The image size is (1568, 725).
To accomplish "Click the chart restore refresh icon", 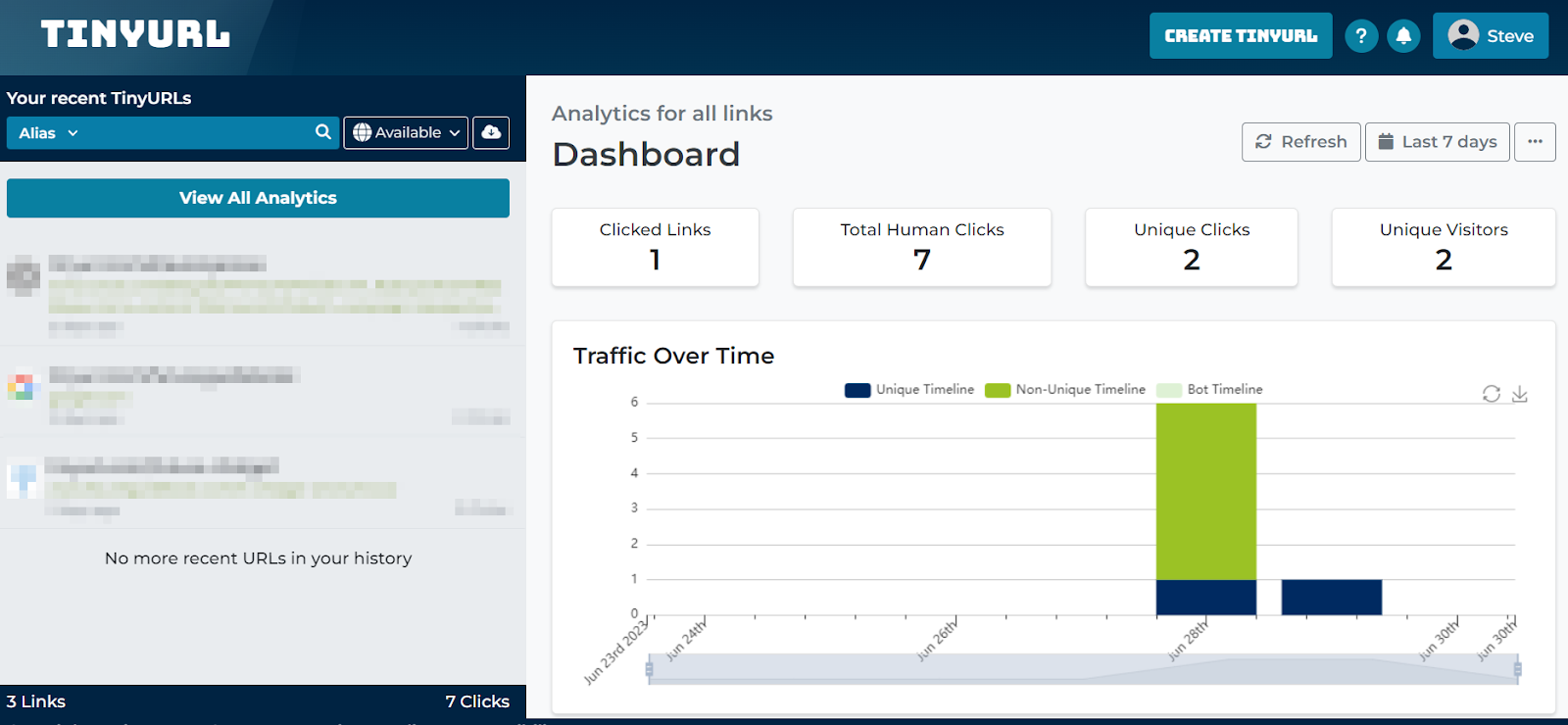I will (1491, 394).
